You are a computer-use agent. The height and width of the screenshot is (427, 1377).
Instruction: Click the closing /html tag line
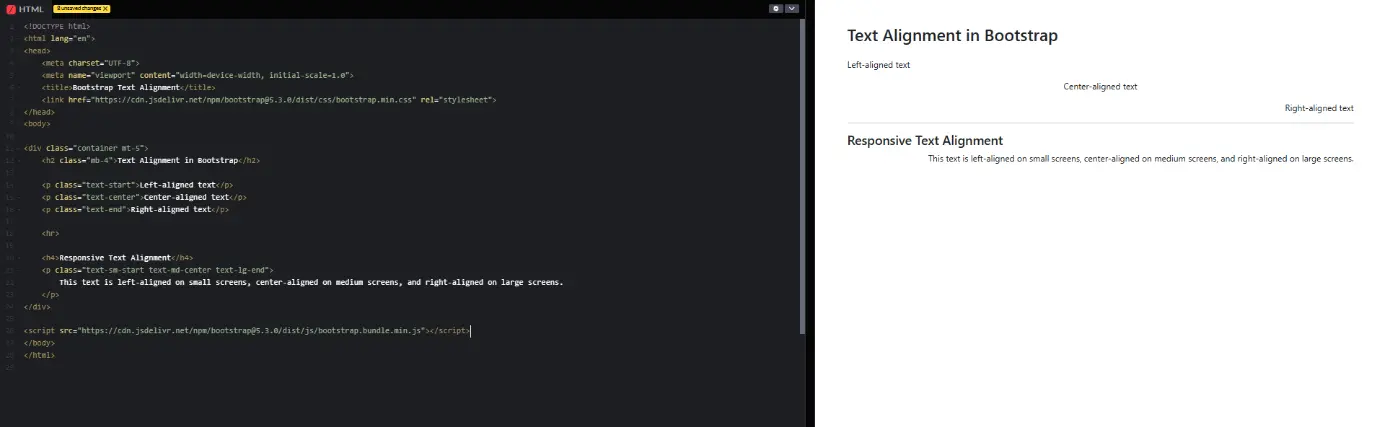click(39, 355)
